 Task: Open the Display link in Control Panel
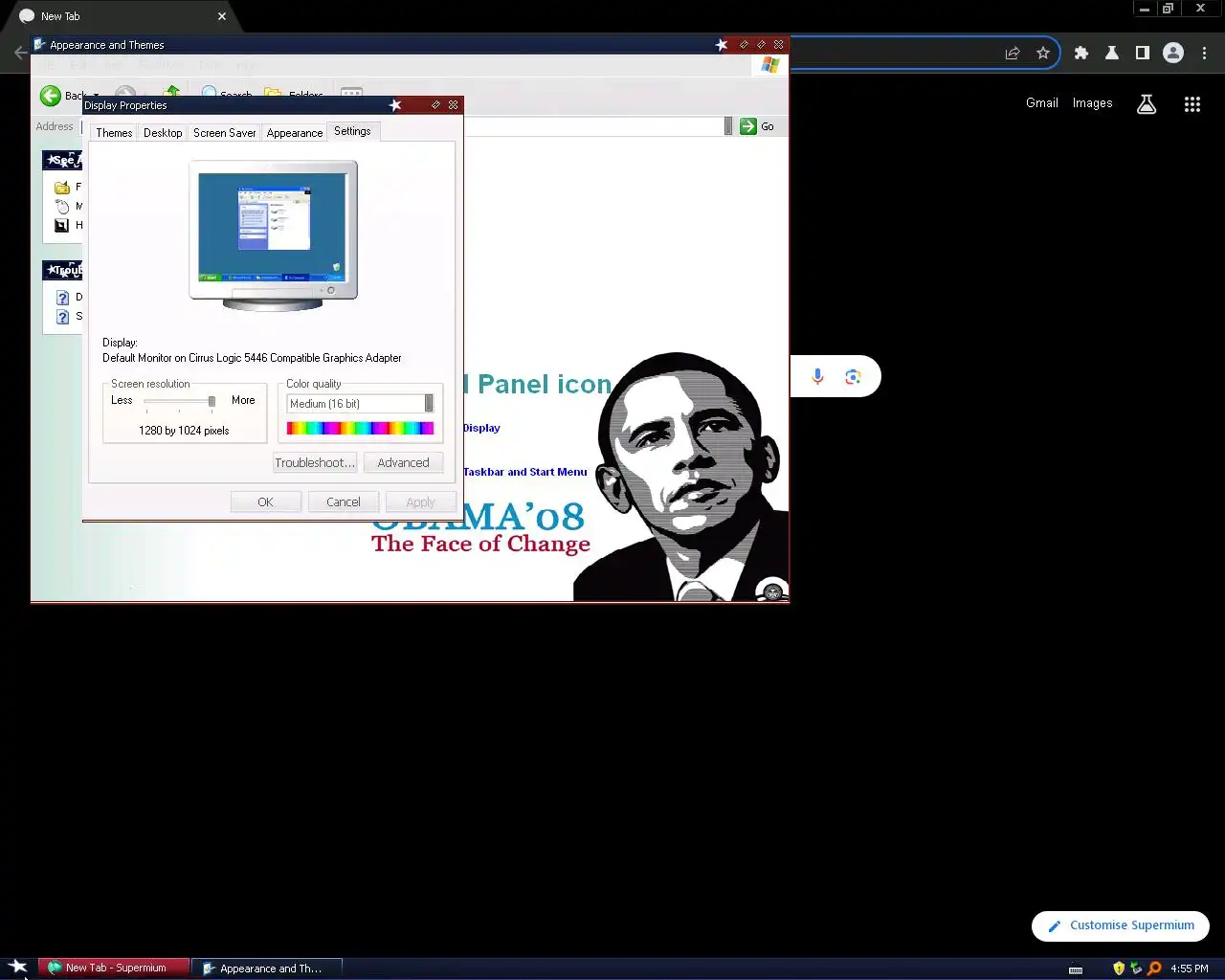tap(481, 428)
